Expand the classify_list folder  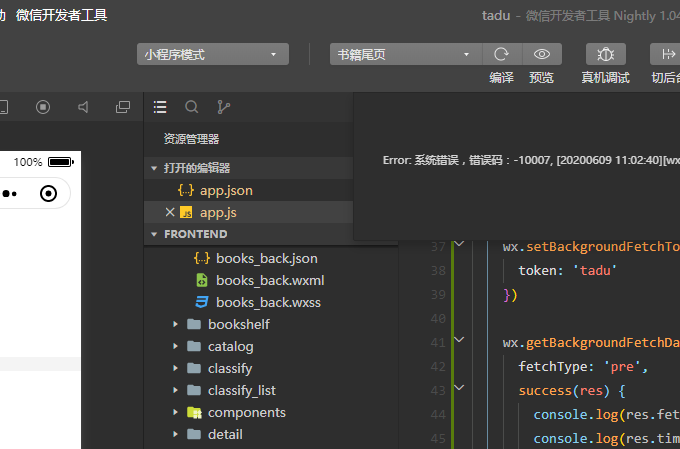click(x=175, y=390)
